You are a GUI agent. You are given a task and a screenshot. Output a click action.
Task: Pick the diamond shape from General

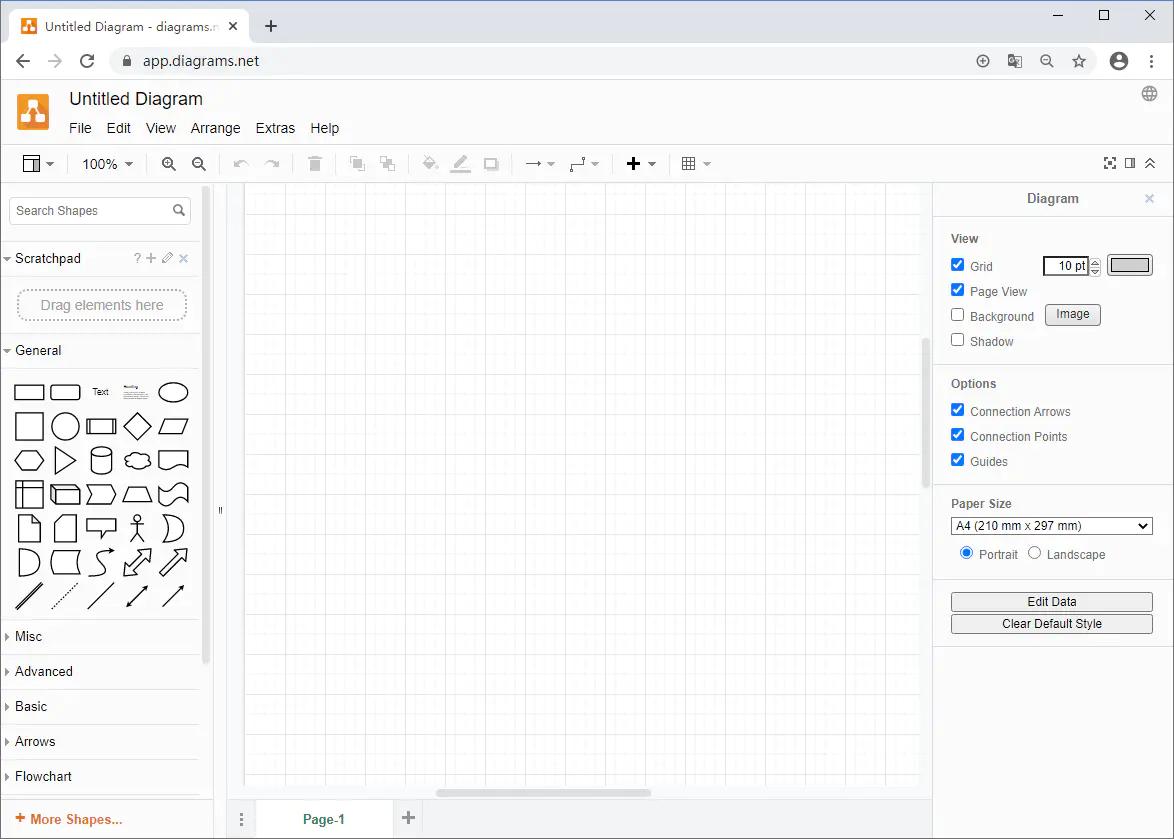[x=137, y=427]
